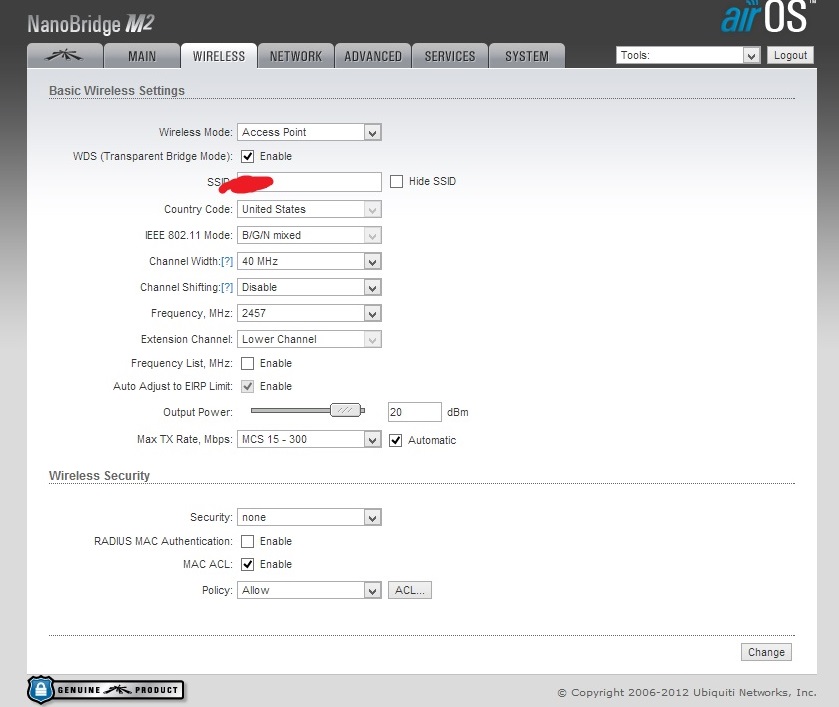Click the Logout button
The width and height of the screenshot is (839, 707).
pos(790,55)
